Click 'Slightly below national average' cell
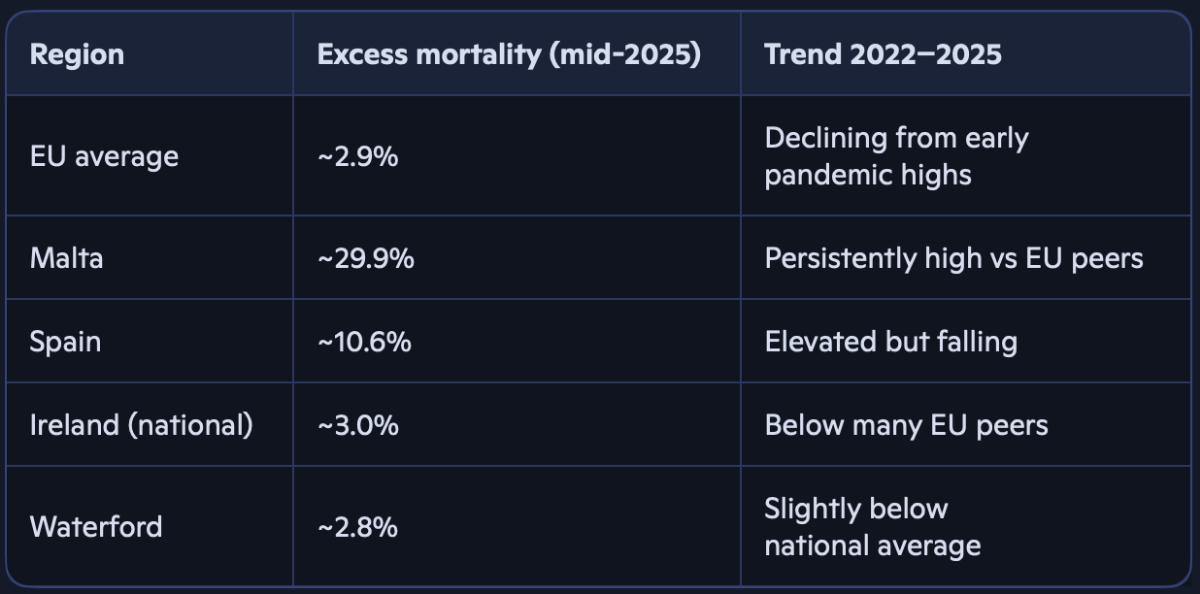Screen dimensions: 1200x594 pyautogui.click(x=872, y=527)
